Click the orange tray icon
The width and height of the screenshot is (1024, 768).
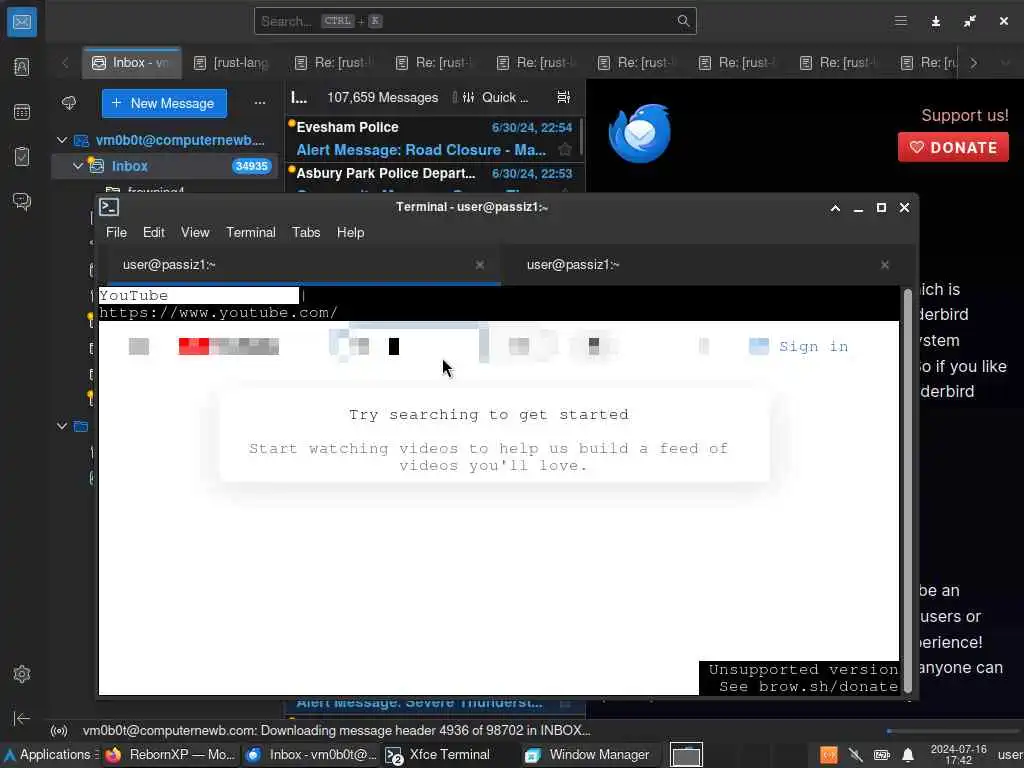(829, 755)
